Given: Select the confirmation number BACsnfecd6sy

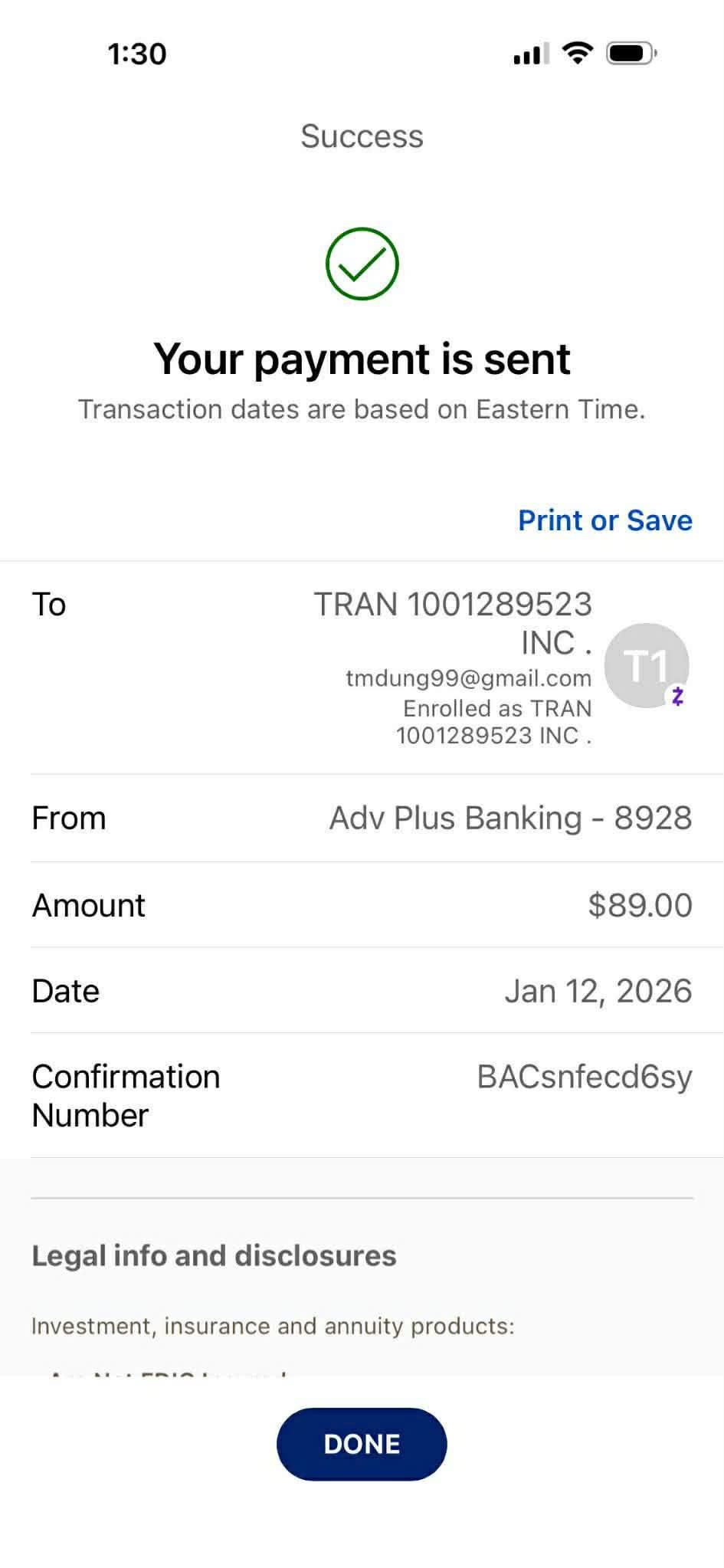Looking at the screenshot, I should click(584, 1077).
